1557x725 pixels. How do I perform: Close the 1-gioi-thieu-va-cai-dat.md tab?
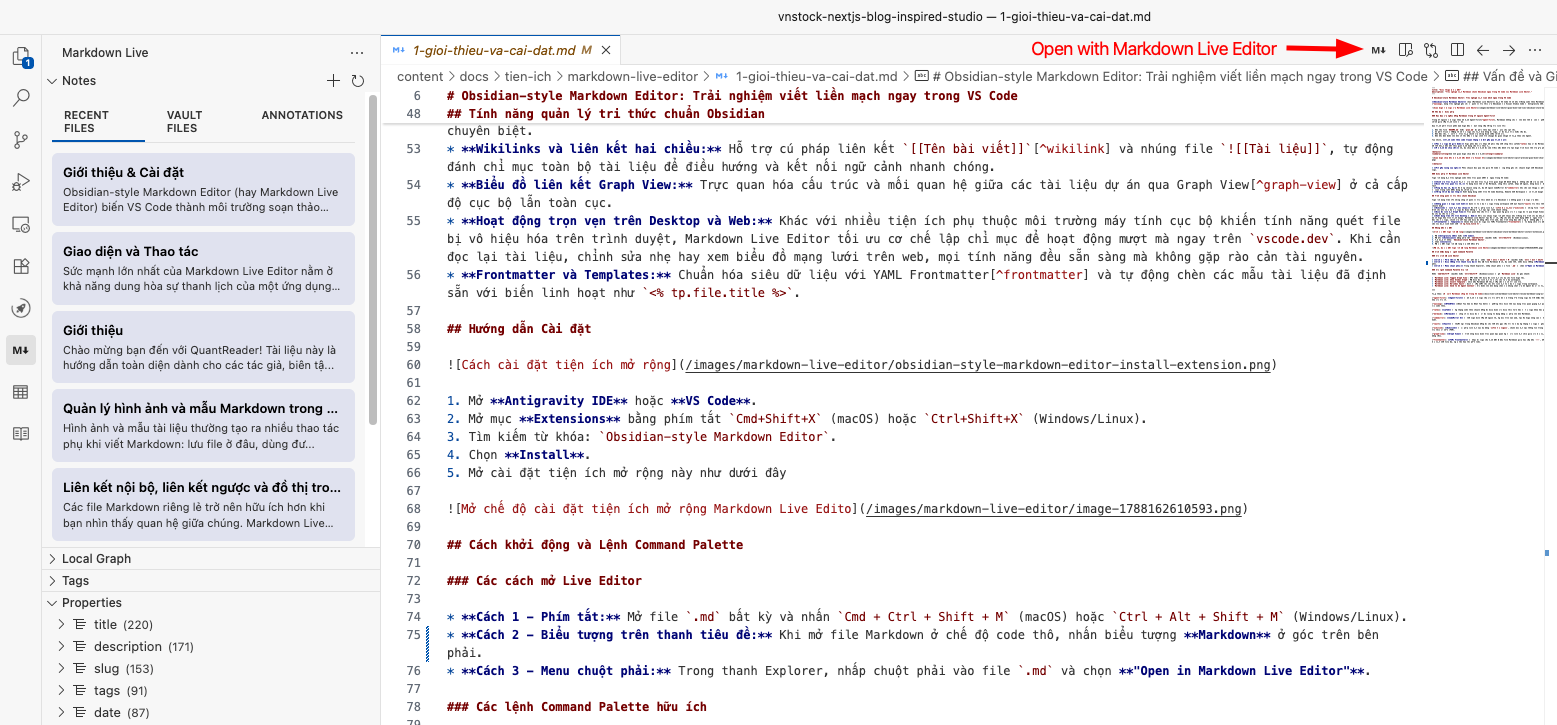(607, 49)
